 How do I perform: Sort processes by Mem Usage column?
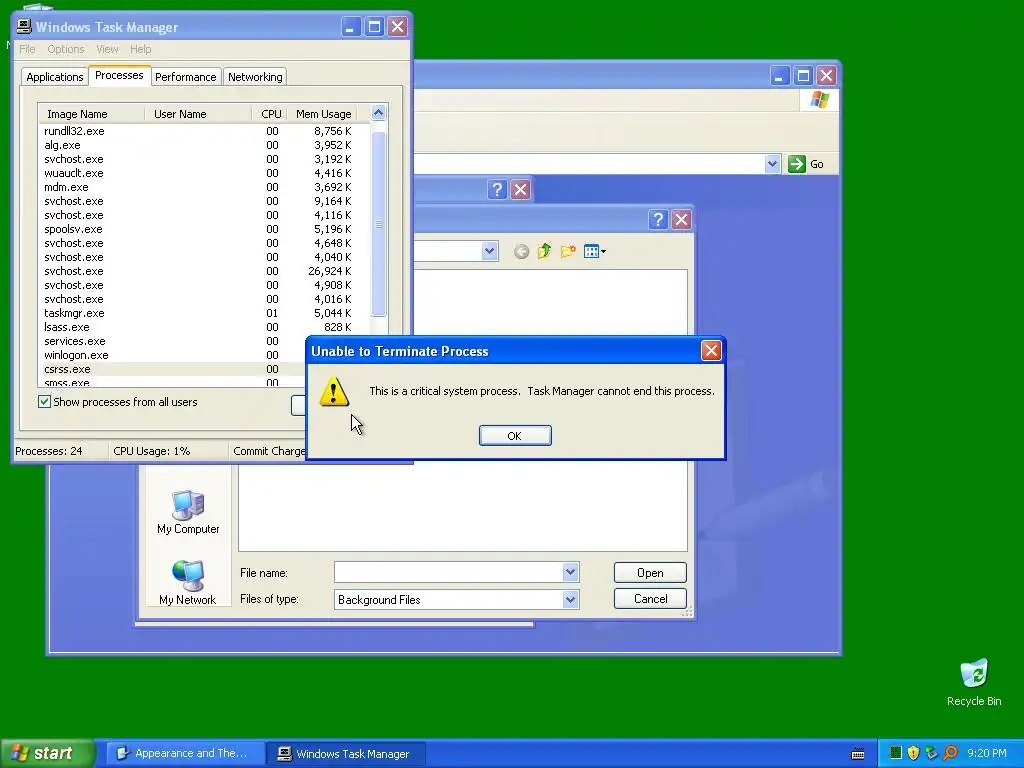coord(323,114)
